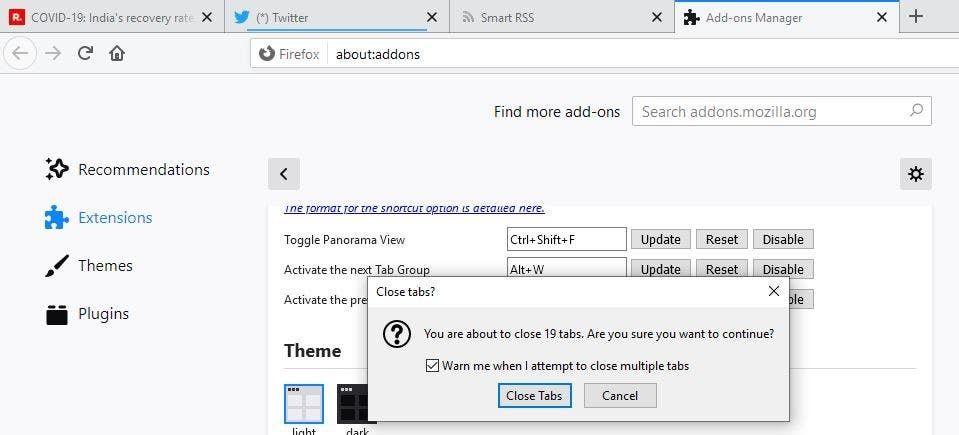Update the Activate next Tab Group shortcut
This screenshot has width=959, height=435.
click(661, 269)
